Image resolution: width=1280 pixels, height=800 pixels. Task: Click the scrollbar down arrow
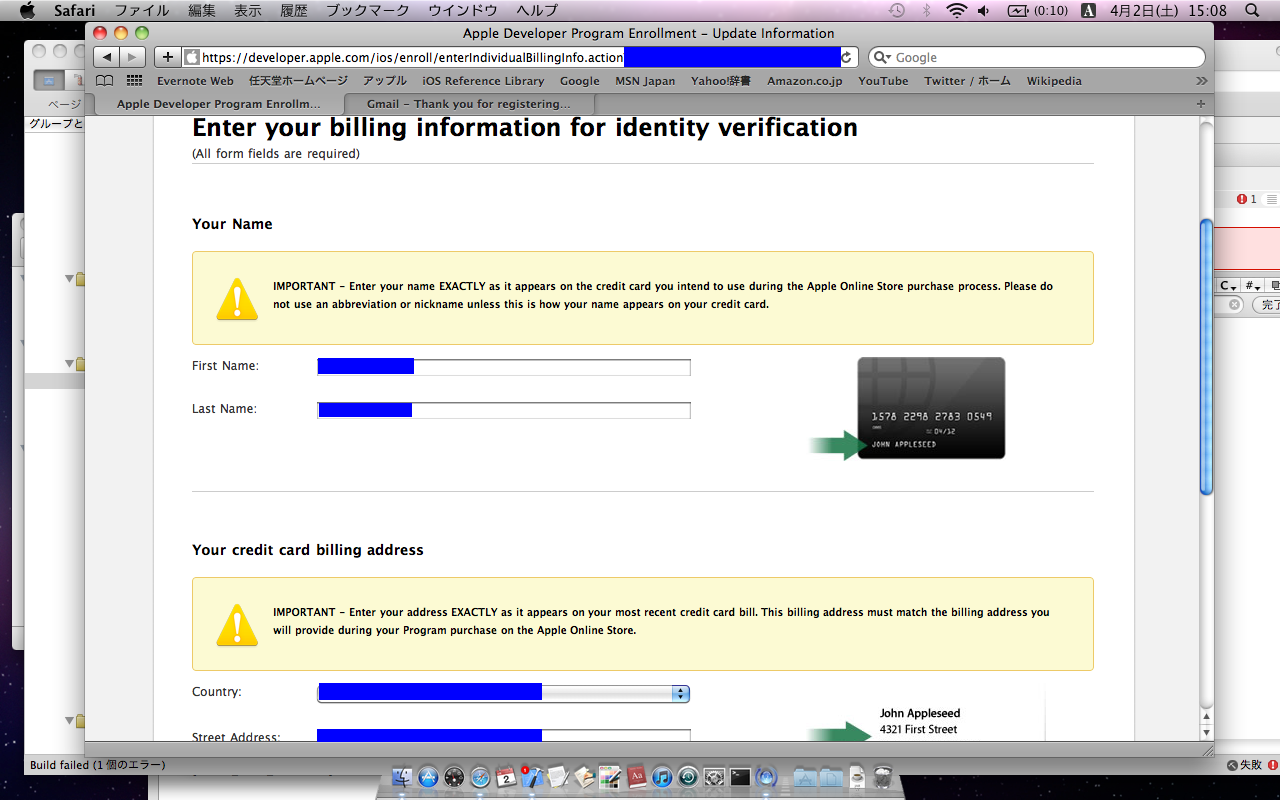pos(1206,732)
